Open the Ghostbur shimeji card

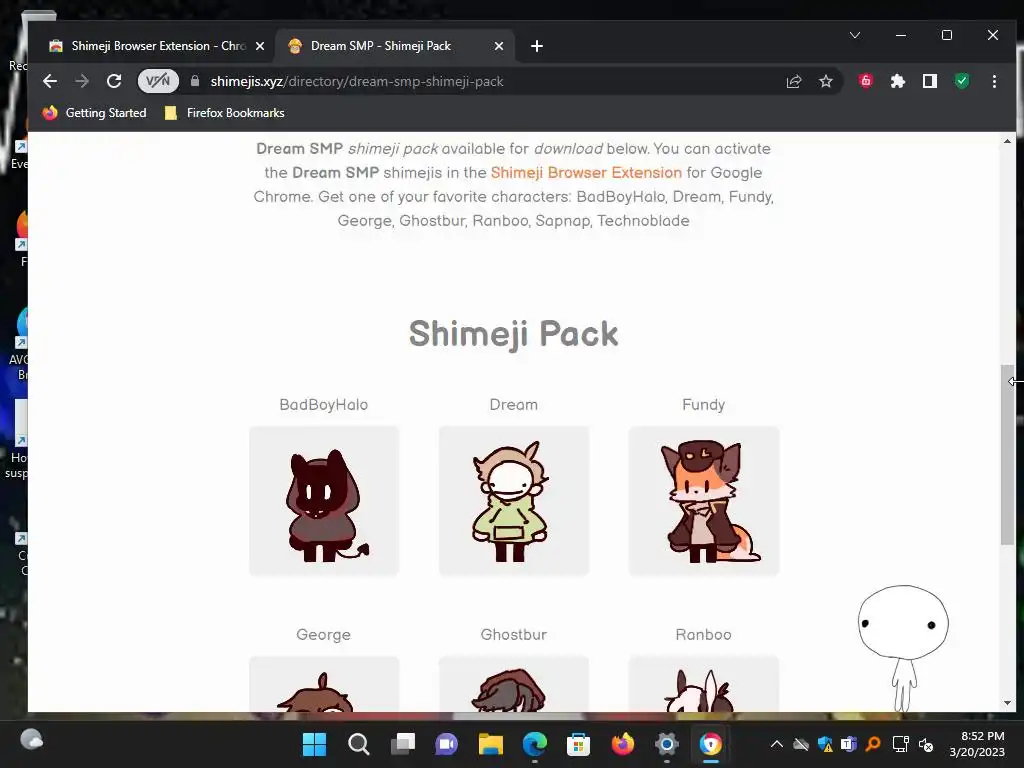[x=514, y=684]
